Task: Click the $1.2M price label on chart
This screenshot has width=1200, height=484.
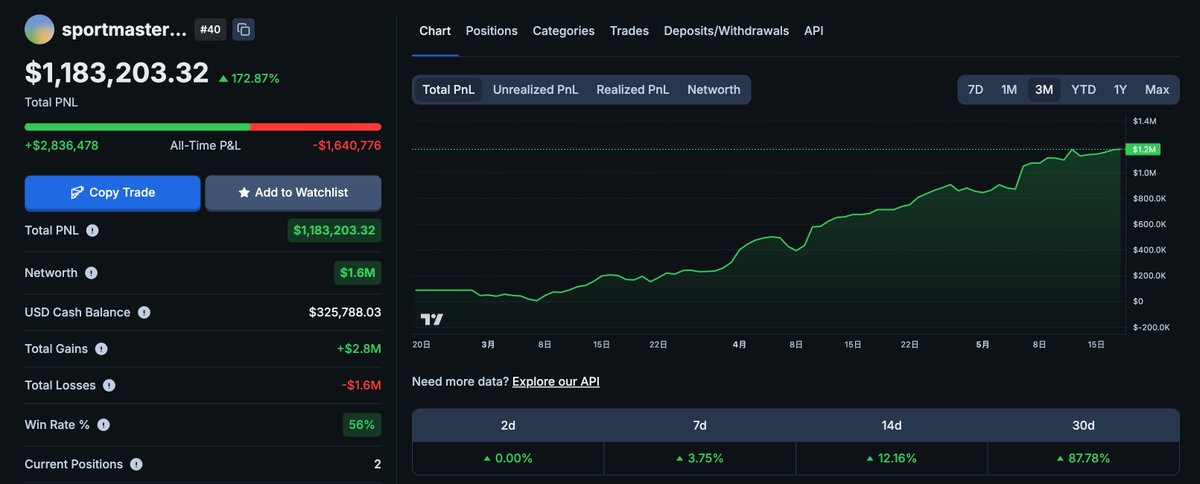Action: pos(1141,149)
